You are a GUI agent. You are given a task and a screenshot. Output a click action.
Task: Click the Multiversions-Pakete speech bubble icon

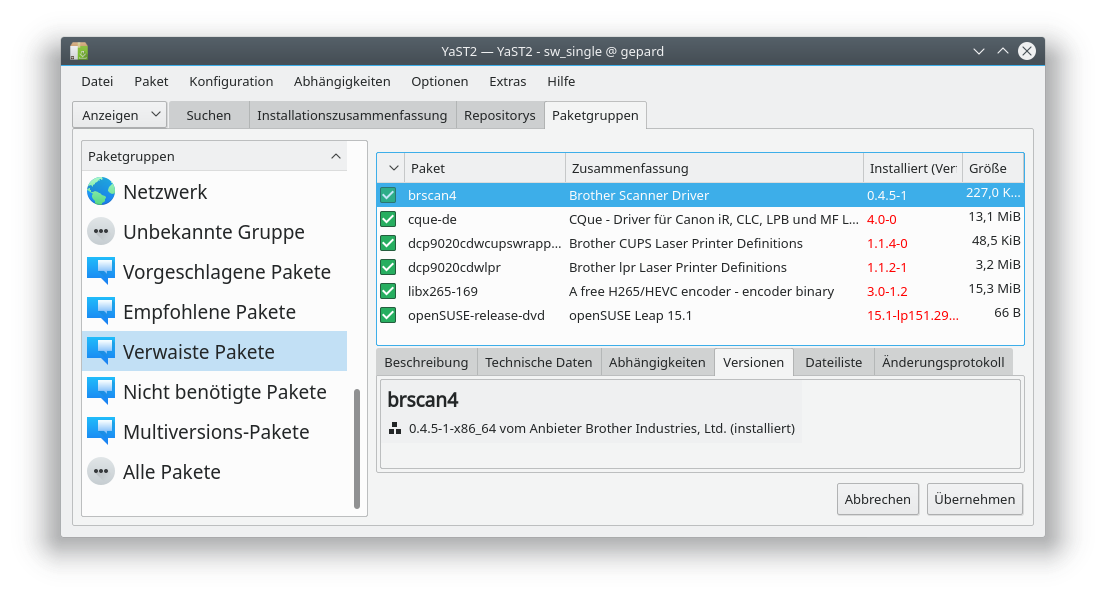(x=101, y=432)
